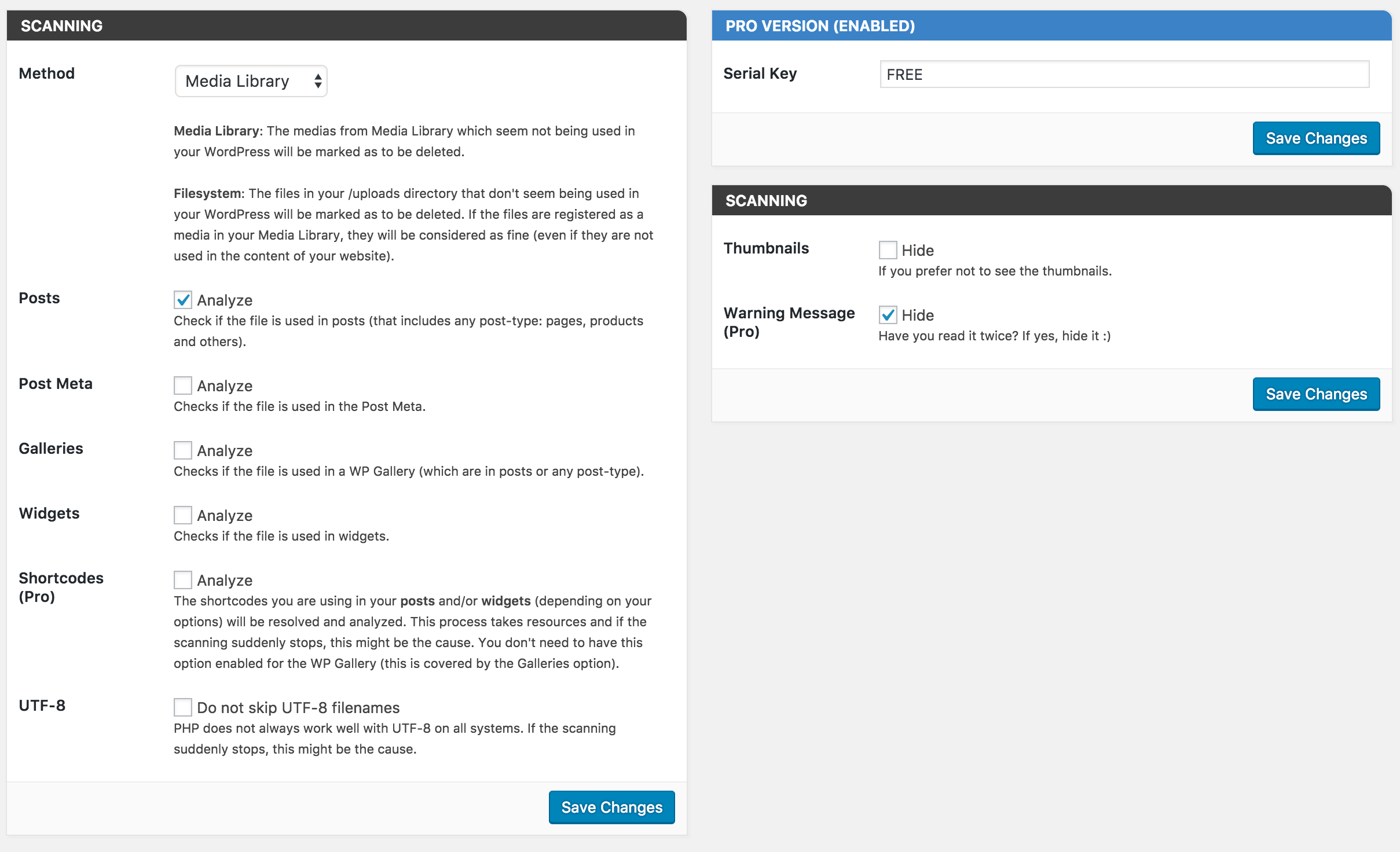
Task: Uncheck Warning Message Hide checkbox
Action: [x=888, y=315]
